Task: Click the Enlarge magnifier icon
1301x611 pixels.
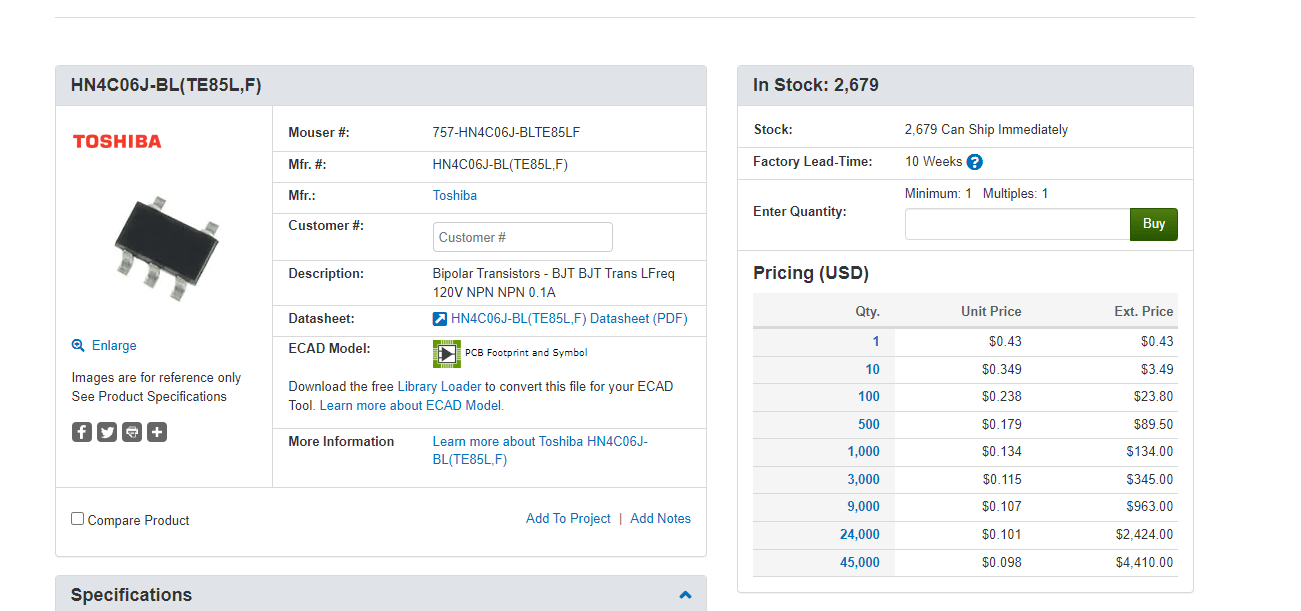Action: (x=78, y=346)
